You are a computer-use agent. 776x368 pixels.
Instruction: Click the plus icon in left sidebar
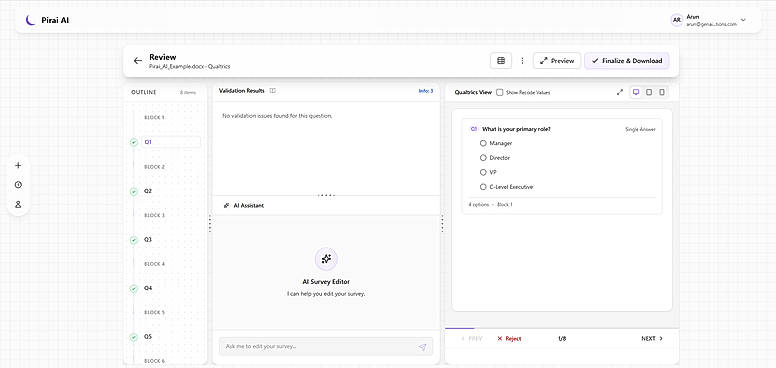coord(18,165)
